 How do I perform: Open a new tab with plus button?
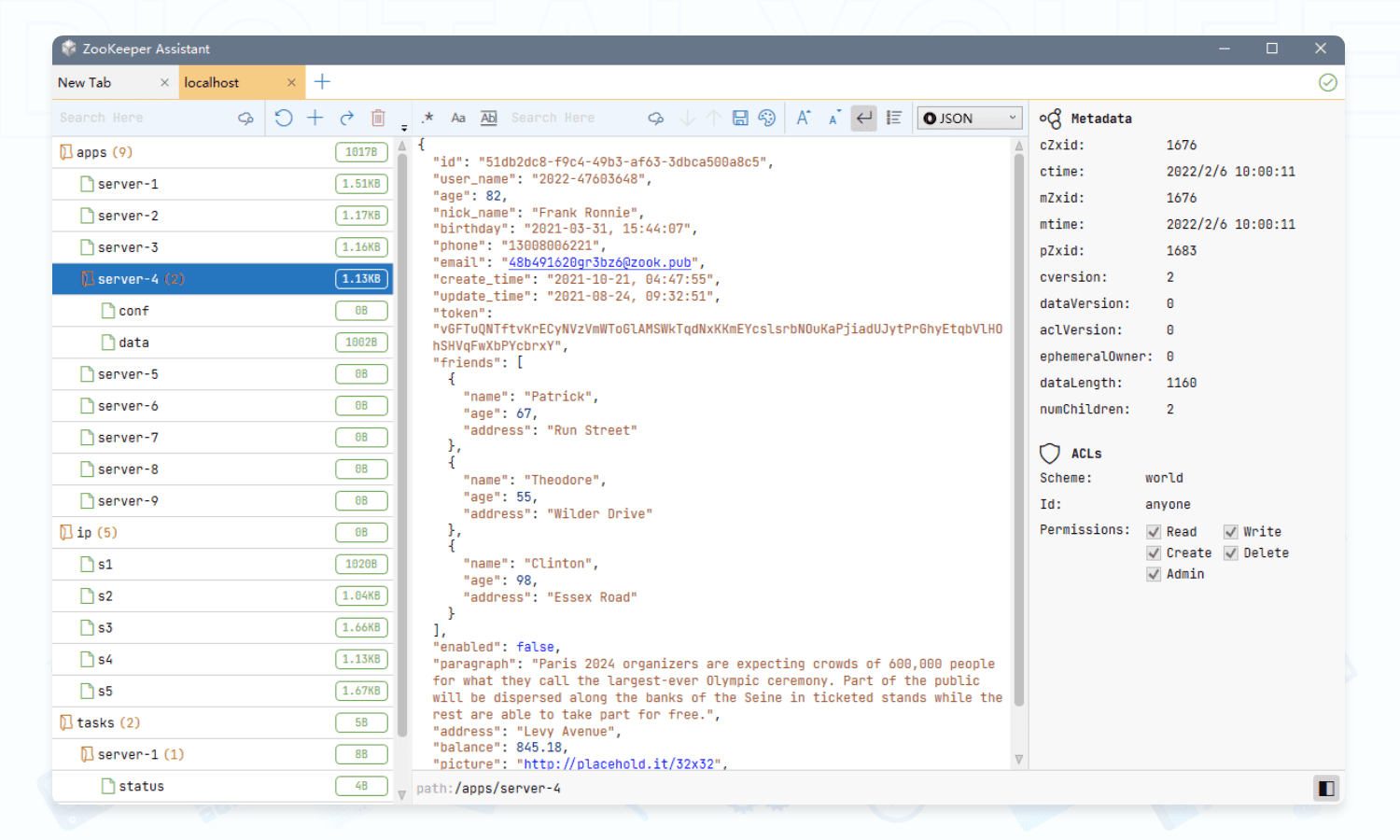pos(322,82)
